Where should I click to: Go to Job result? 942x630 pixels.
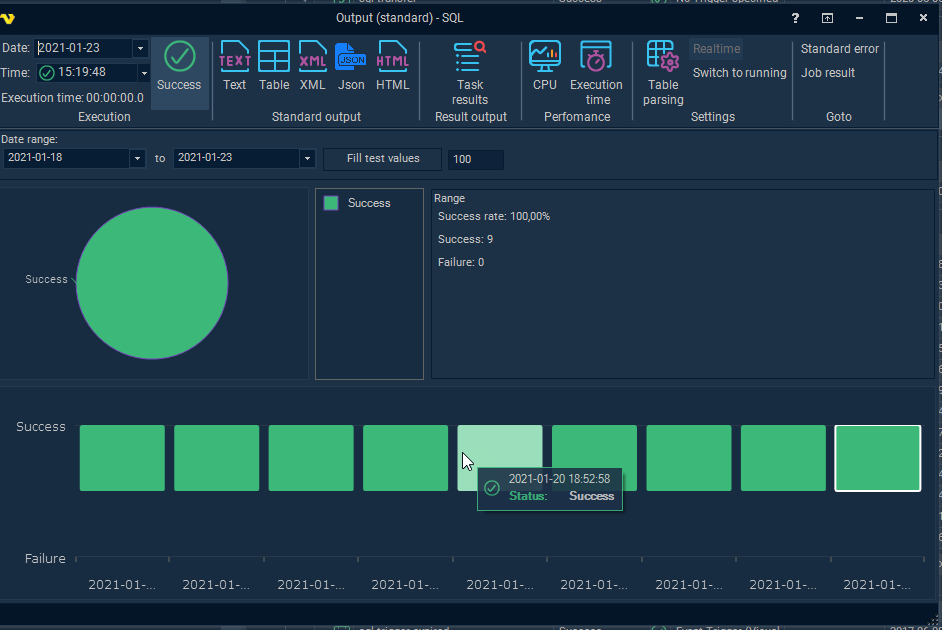pyautogui.click(x=828, y=72)
